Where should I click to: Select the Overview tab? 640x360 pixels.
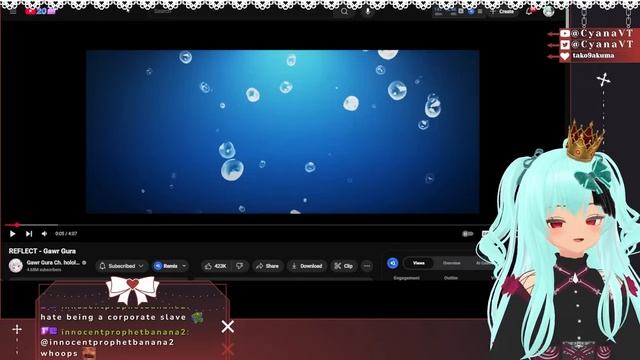click(451, 263)
